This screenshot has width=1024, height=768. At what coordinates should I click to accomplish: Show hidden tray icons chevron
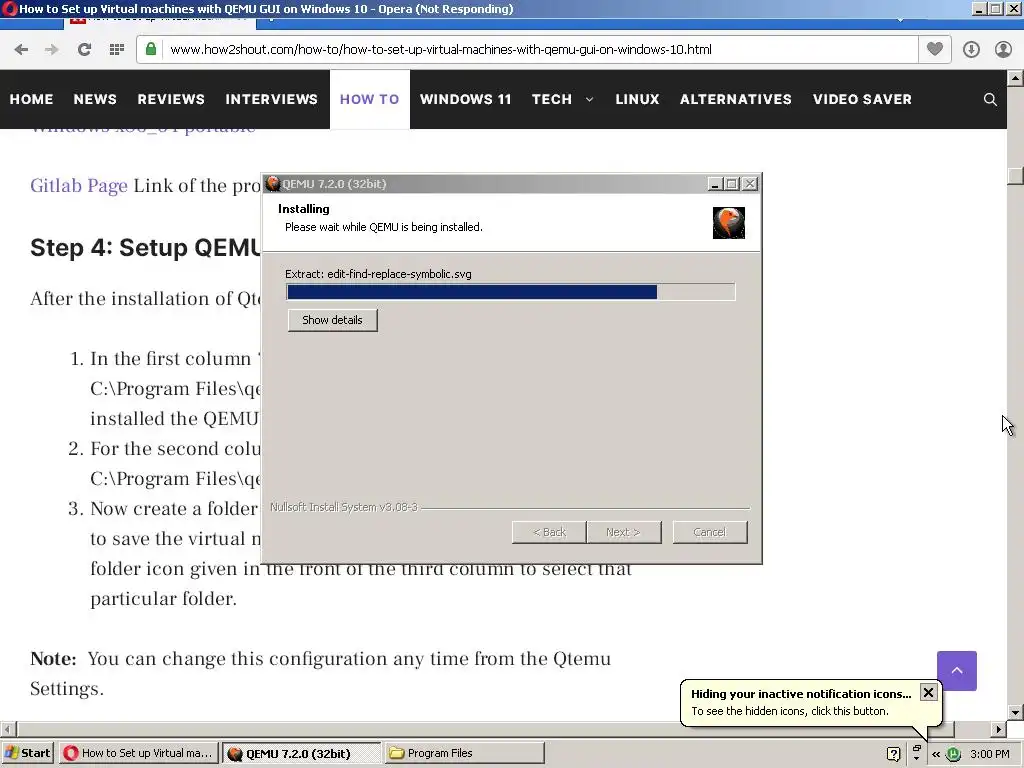[x=936, y=754]
